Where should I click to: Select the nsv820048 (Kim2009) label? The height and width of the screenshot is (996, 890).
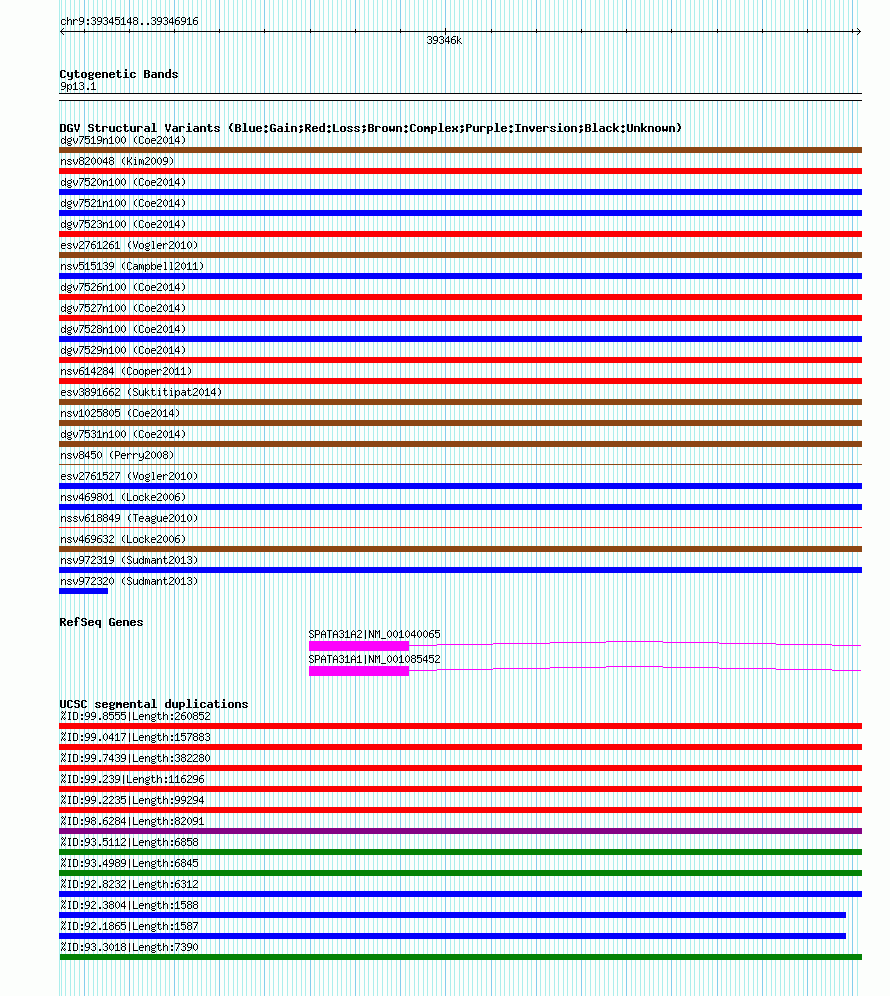coord(117,161)
